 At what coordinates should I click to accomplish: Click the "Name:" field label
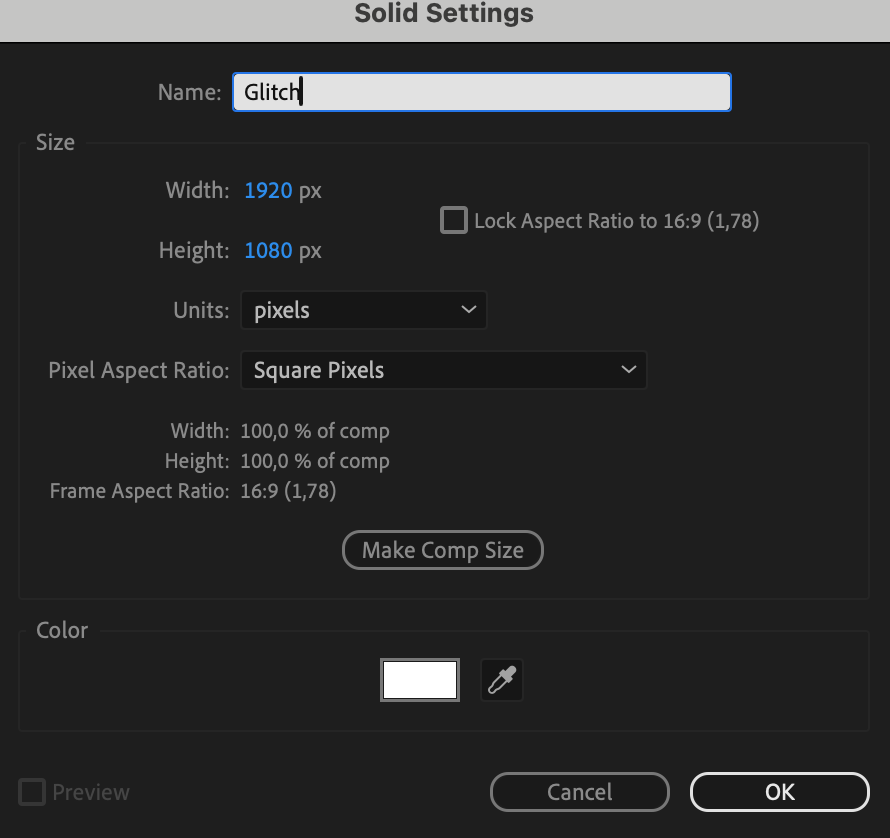[189, 92]
